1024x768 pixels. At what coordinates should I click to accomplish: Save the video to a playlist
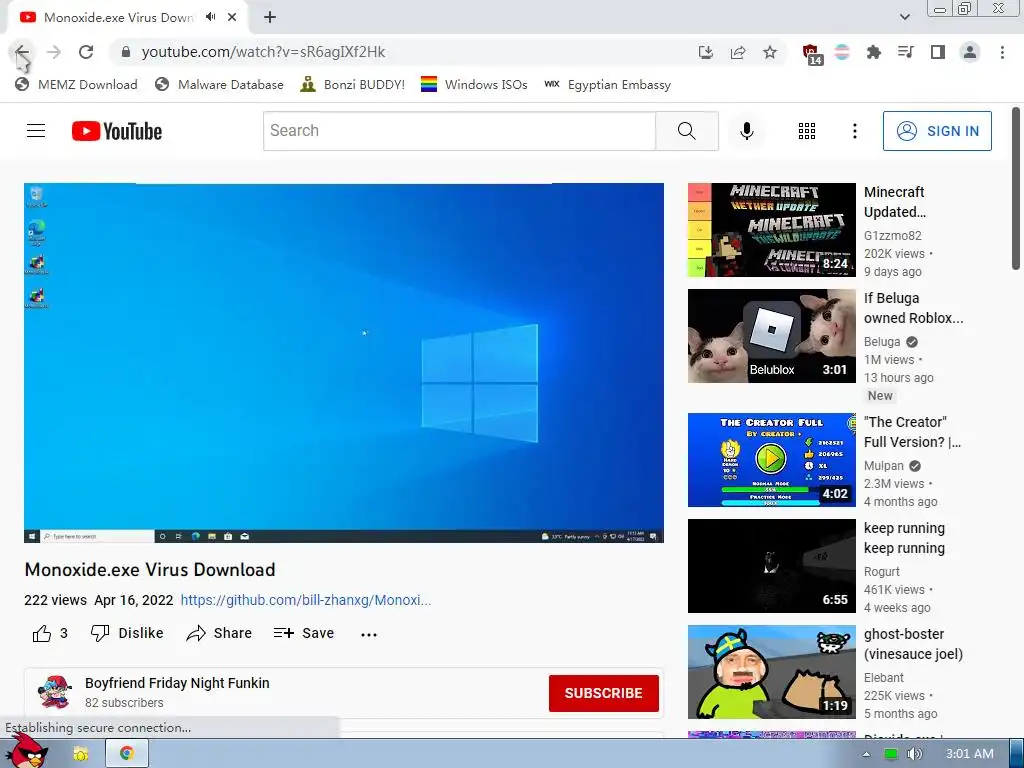click(304, 633)
